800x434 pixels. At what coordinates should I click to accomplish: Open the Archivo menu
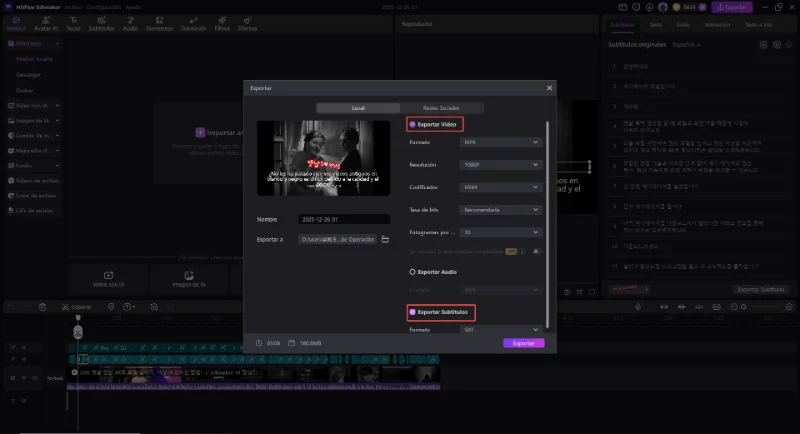72,7
